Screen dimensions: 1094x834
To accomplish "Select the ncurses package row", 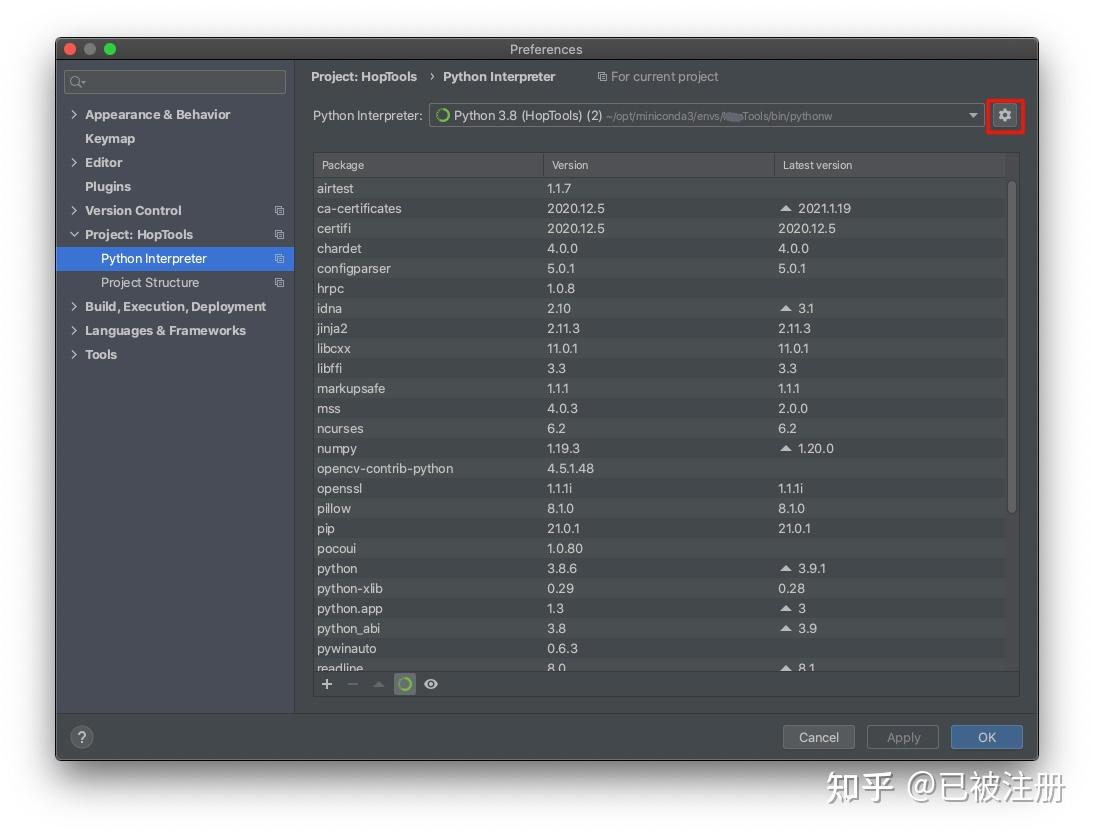I will pos(660,429).
